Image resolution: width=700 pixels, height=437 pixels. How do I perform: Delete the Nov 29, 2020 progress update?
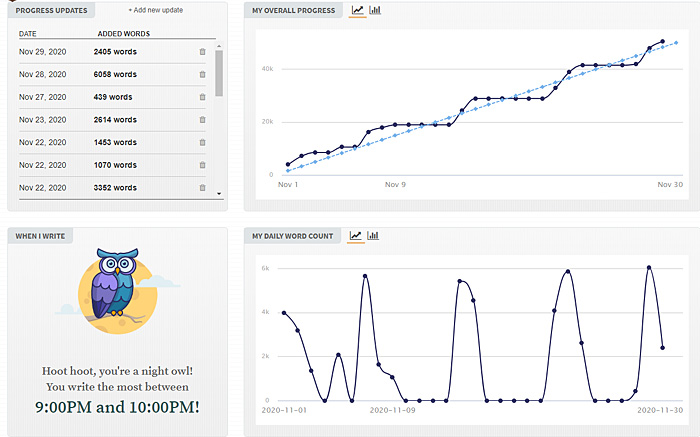click(202, 51)
